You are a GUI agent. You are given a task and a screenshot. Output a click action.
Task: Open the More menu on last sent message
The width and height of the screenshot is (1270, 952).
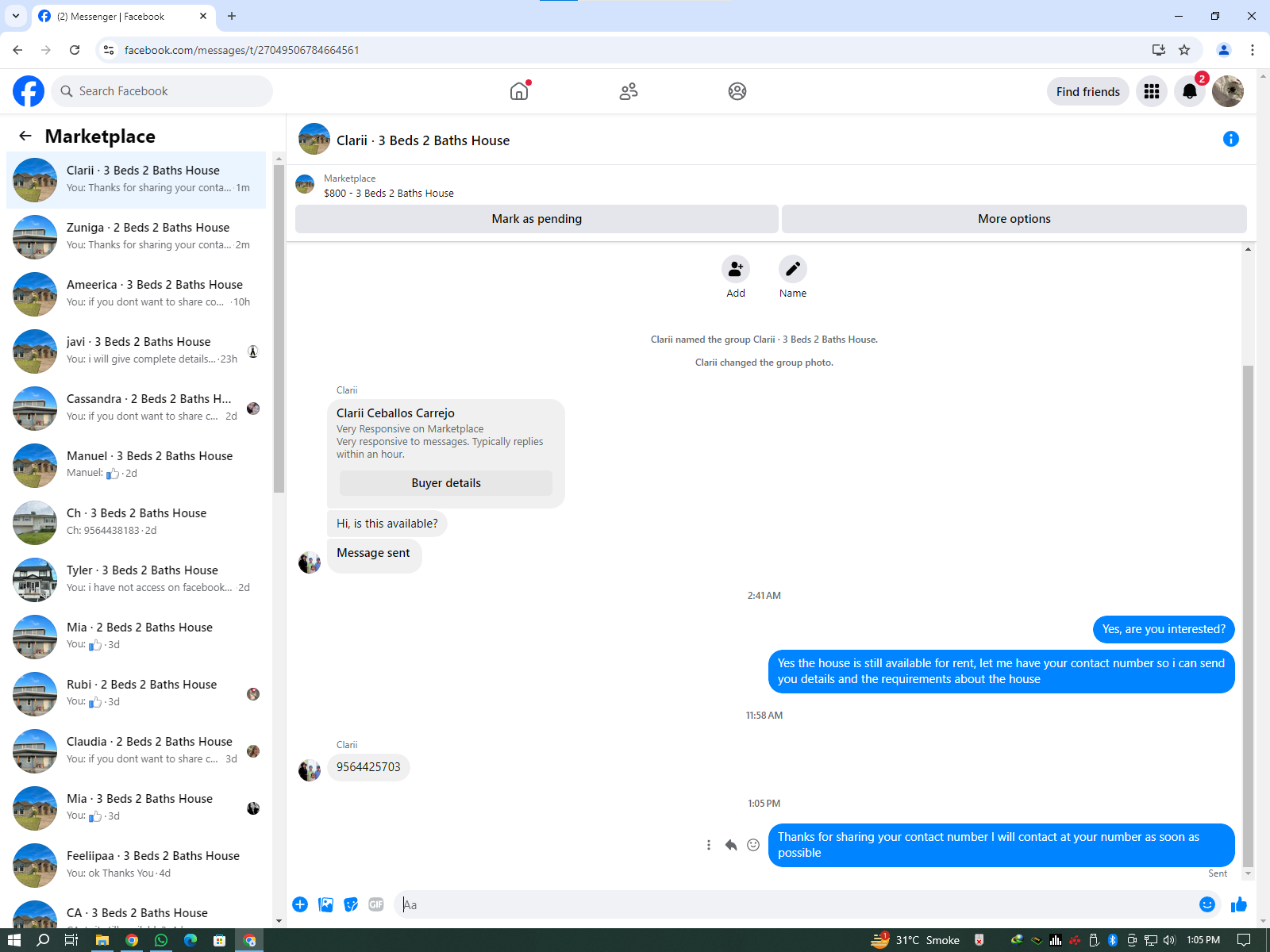click(709, 845)
